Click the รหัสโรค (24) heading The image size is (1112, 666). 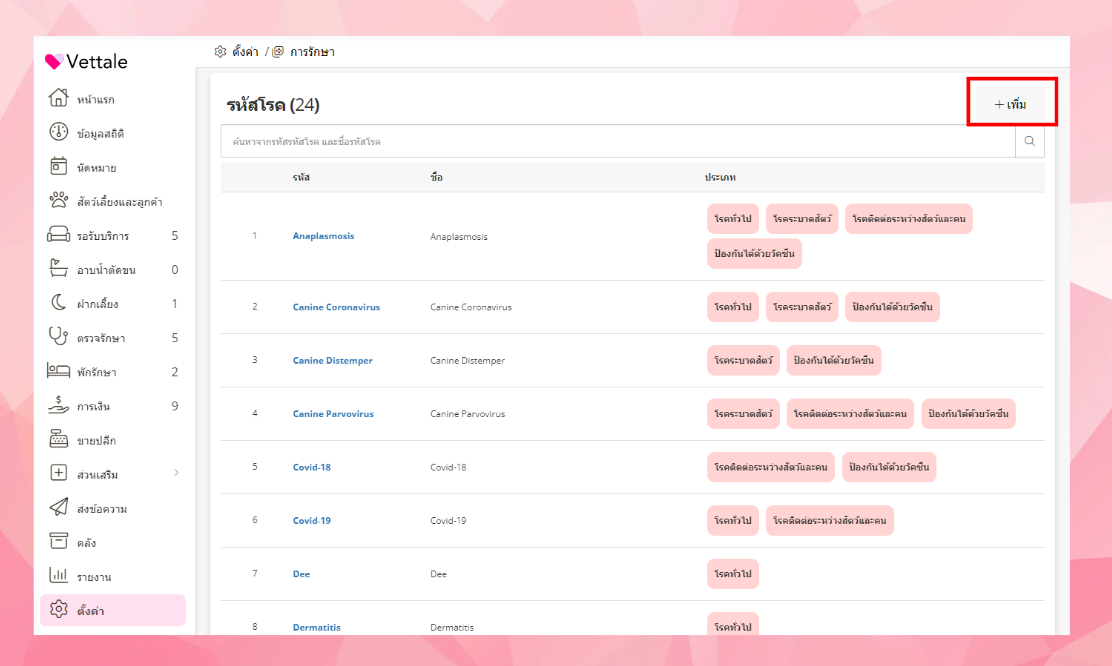273,105
